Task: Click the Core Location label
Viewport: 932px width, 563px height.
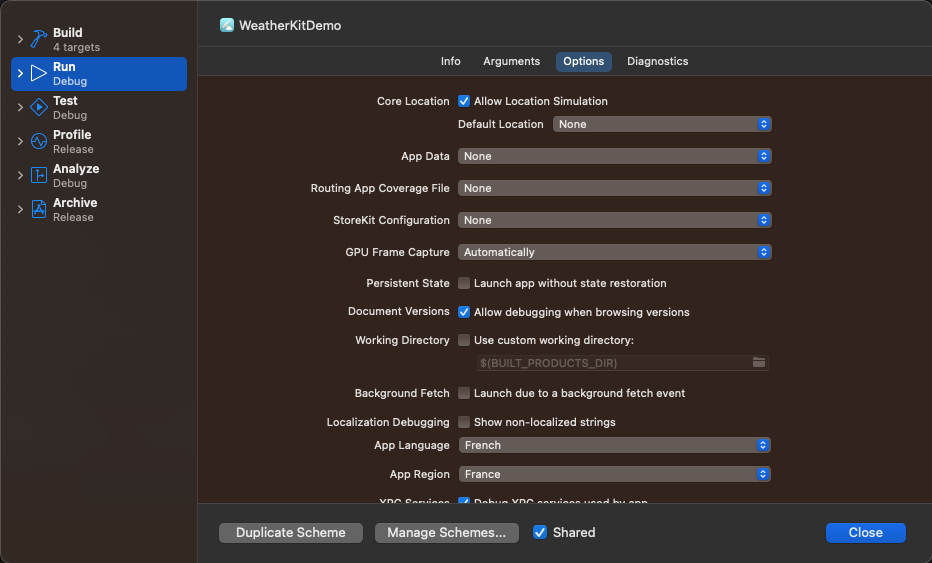Action: click(413, 101)
